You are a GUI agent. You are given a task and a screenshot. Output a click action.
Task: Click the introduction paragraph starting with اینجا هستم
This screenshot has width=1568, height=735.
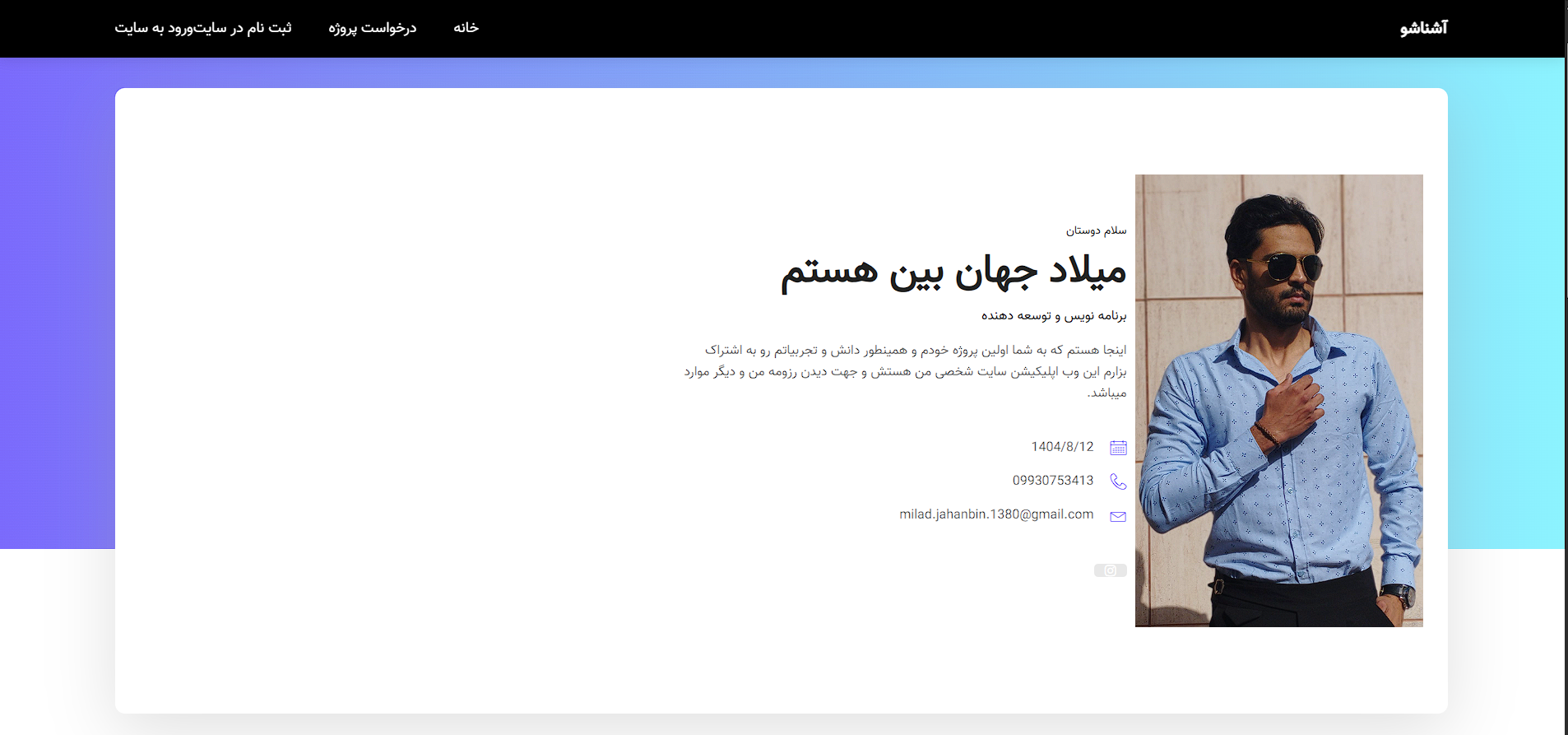905,371
